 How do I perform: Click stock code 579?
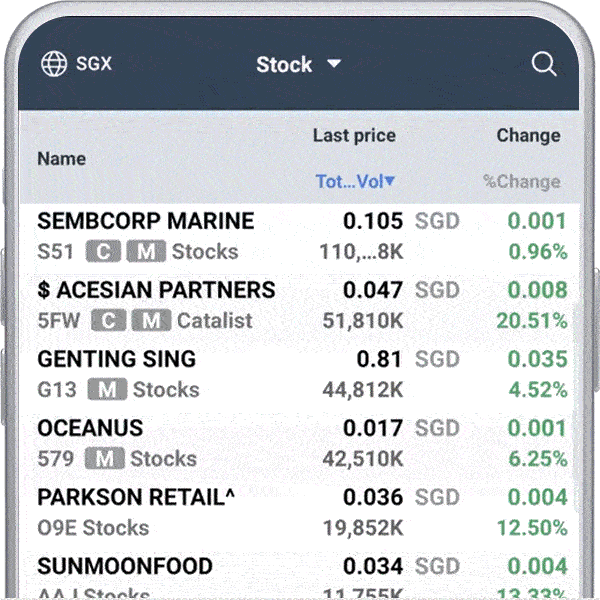pyautogui.click(x=55, y=458)
